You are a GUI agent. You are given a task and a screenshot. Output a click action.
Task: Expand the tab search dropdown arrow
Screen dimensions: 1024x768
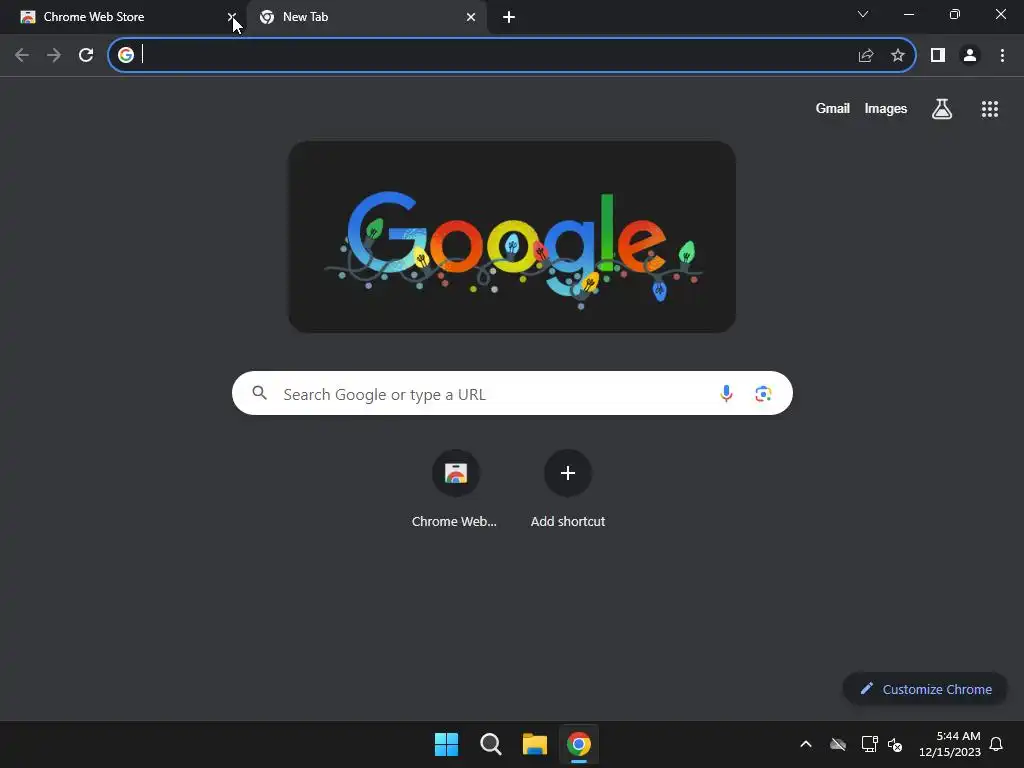click(863, 14)
